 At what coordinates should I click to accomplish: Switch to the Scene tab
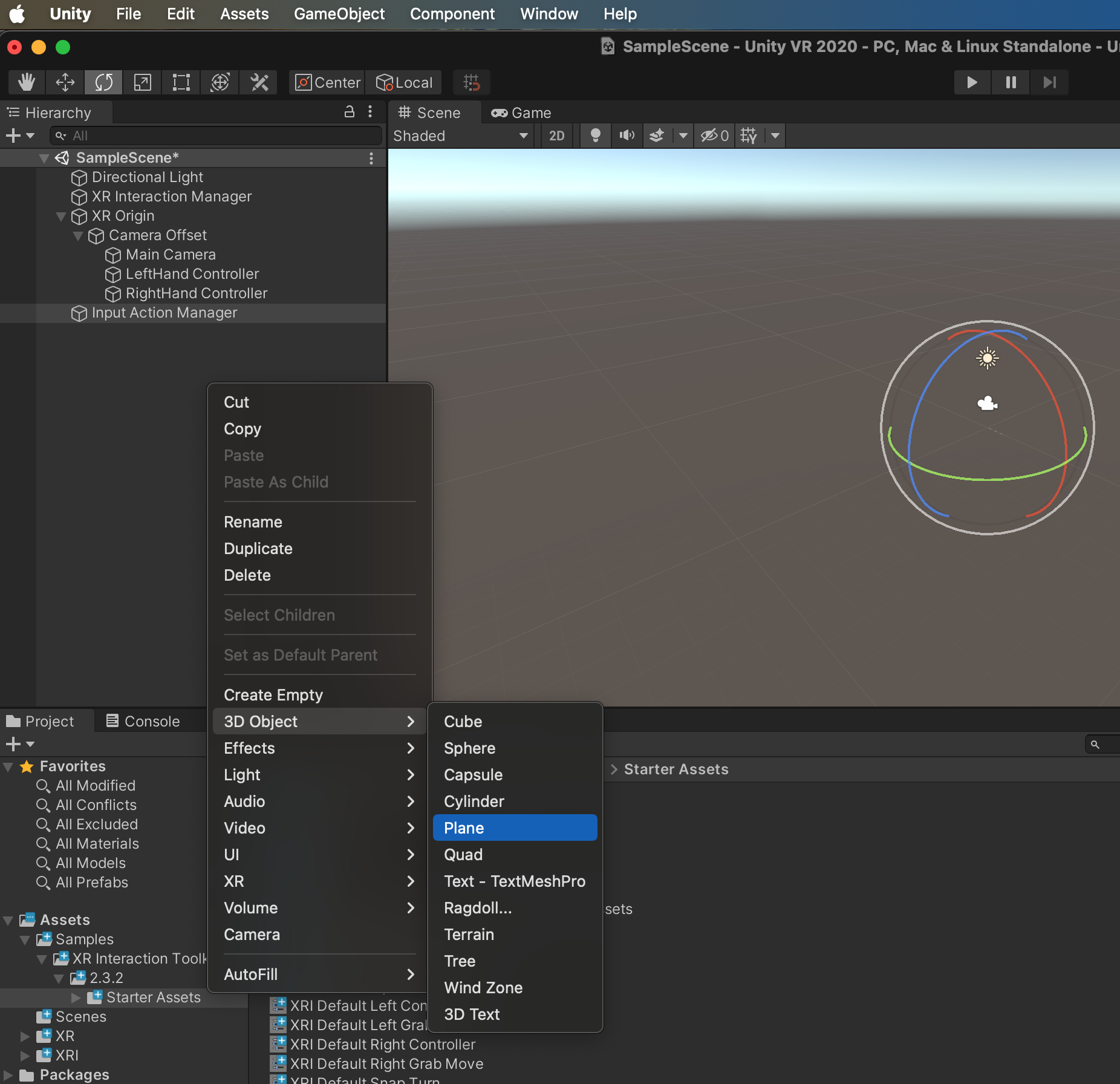[x=430, y=113]
